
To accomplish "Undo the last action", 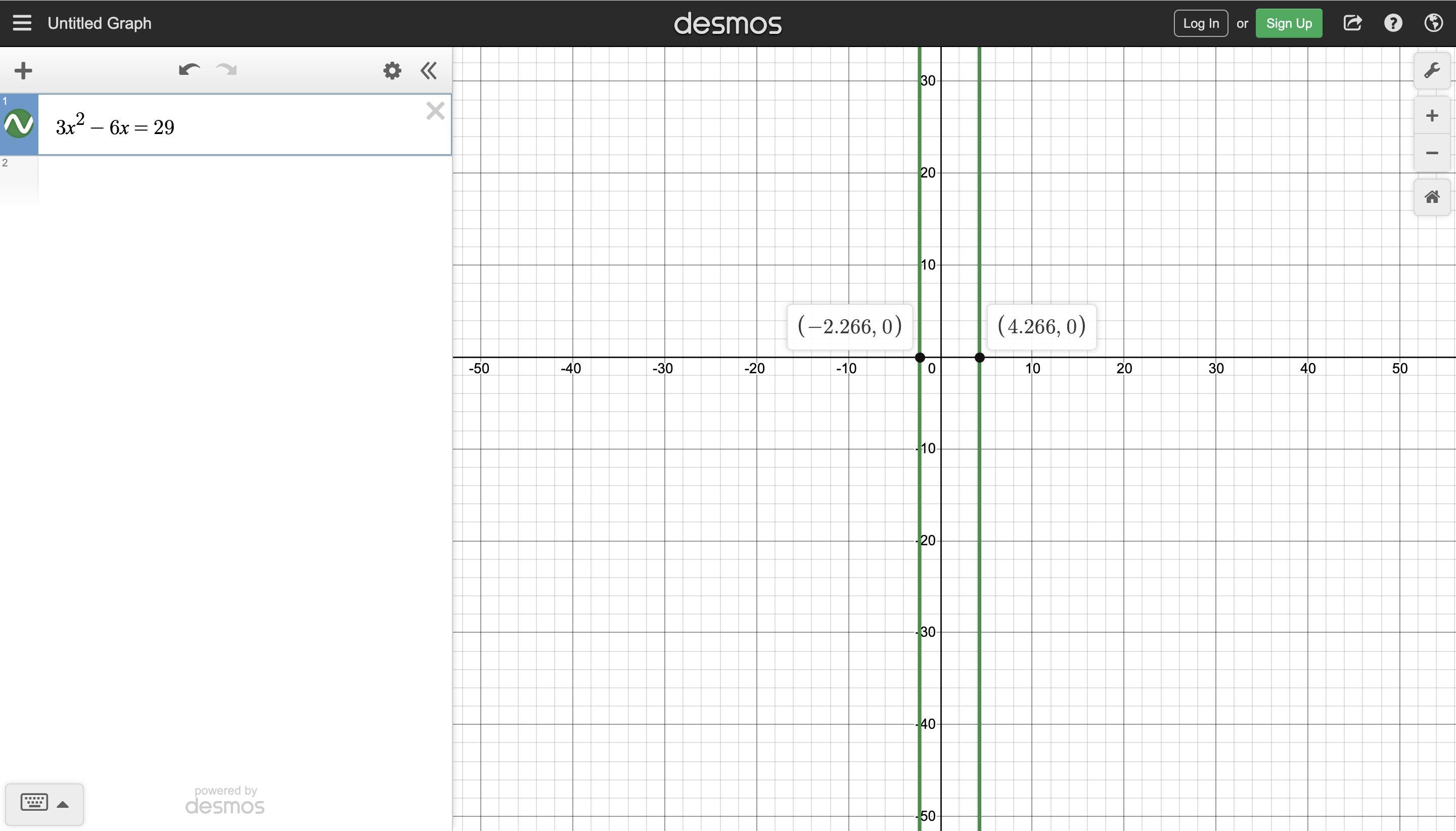I will click(x=189, y=70).
